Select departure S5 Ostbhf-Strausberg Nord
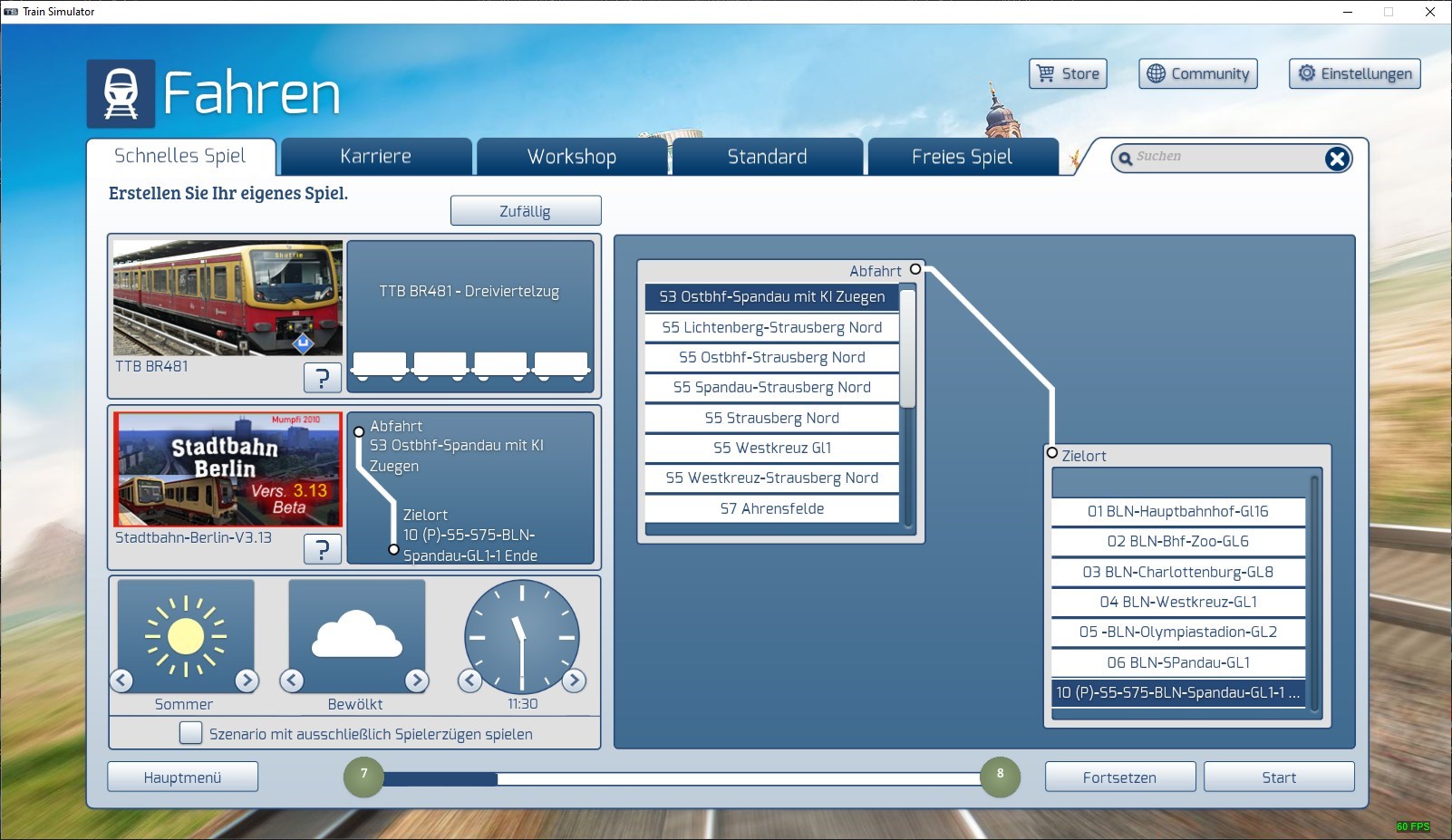Image resolution: width=1452 pixels, height=840 pixels. pyautogui.click(x=772, y=357)
